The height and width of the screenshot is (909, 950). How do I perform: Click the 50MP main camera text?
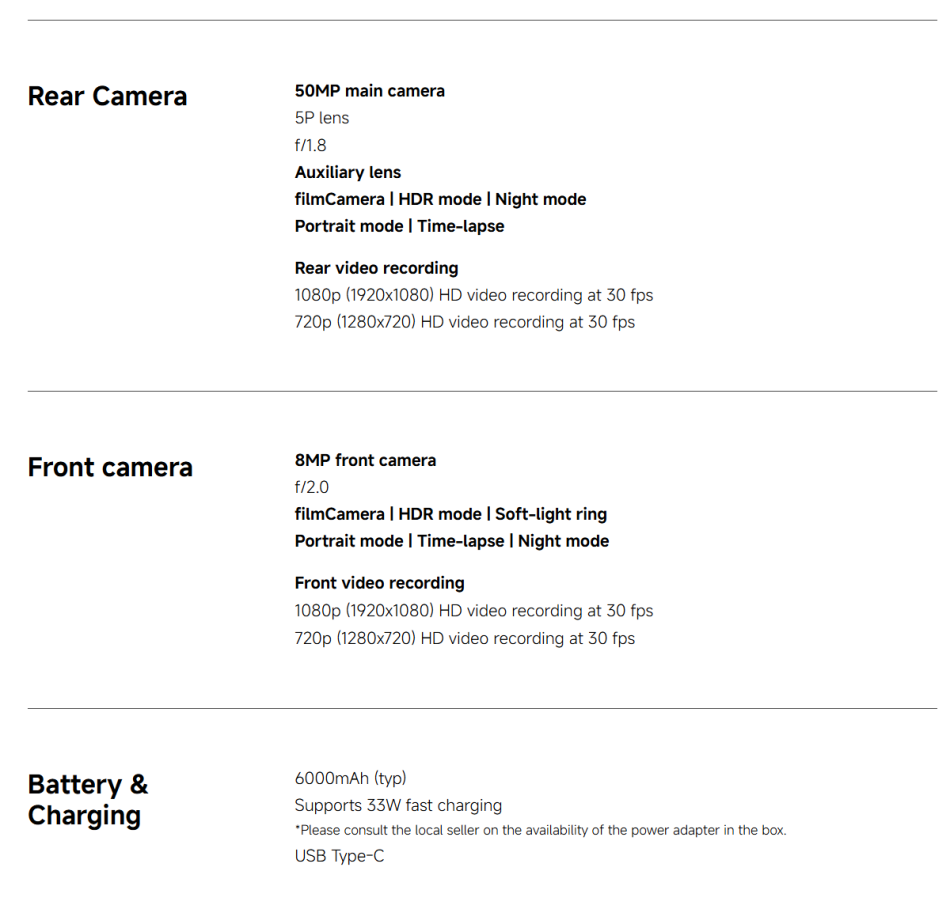pyautogui.click(x=369, y=91)
